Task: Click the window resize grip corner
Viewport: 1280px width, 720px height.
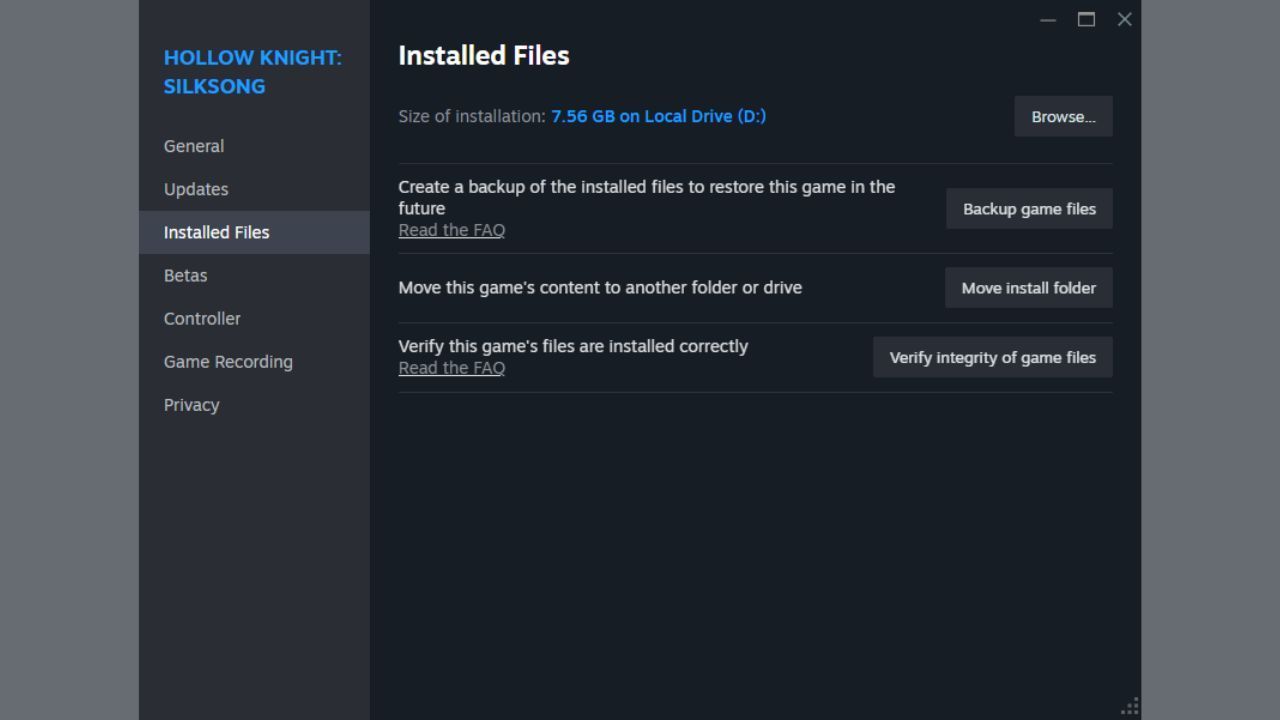Action: 1131,708
